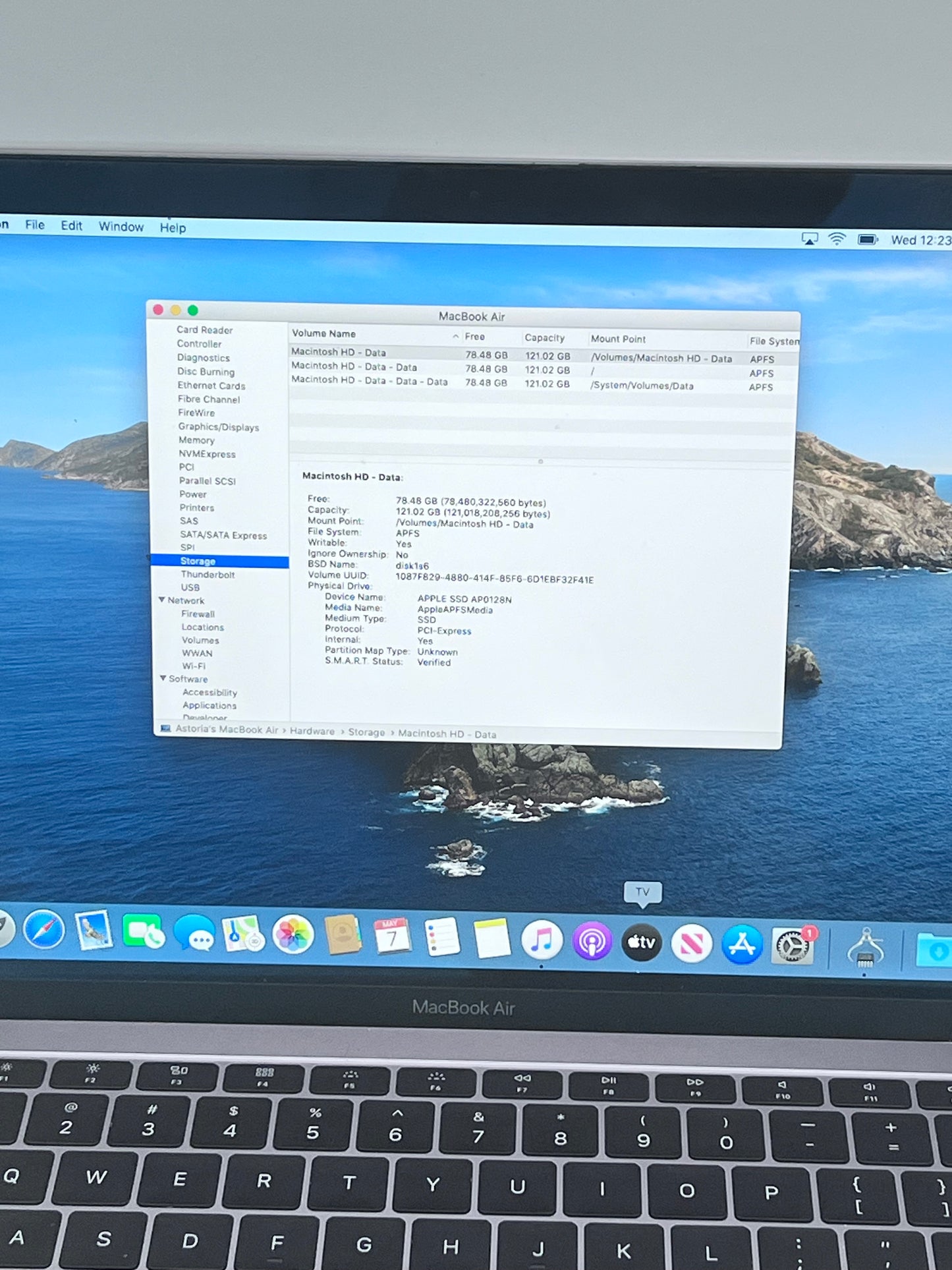Open the Edit menu
Viewport: 952px width, 1270px height.
tap(71, 225)
